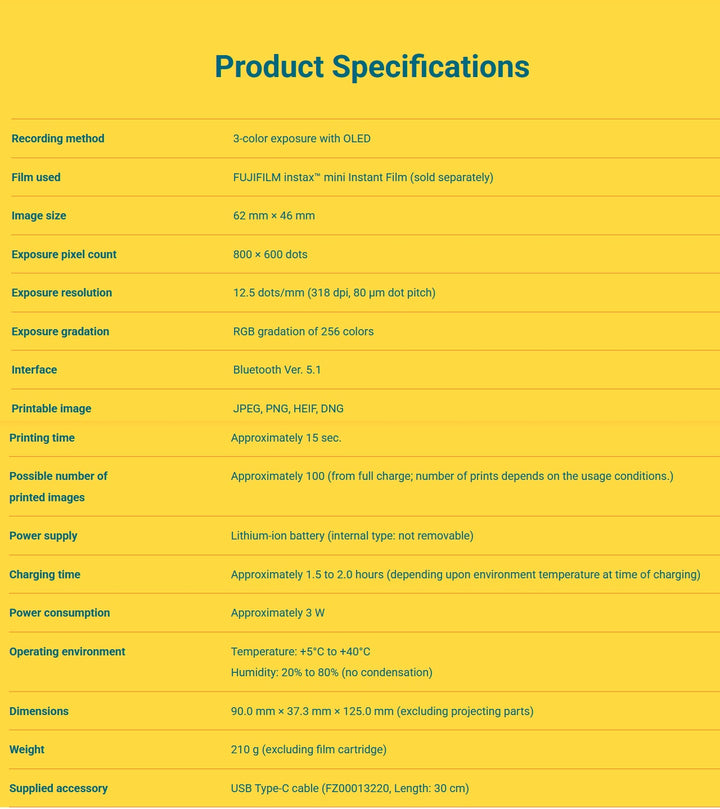Click the 210 g weight value

coord(308,750)
